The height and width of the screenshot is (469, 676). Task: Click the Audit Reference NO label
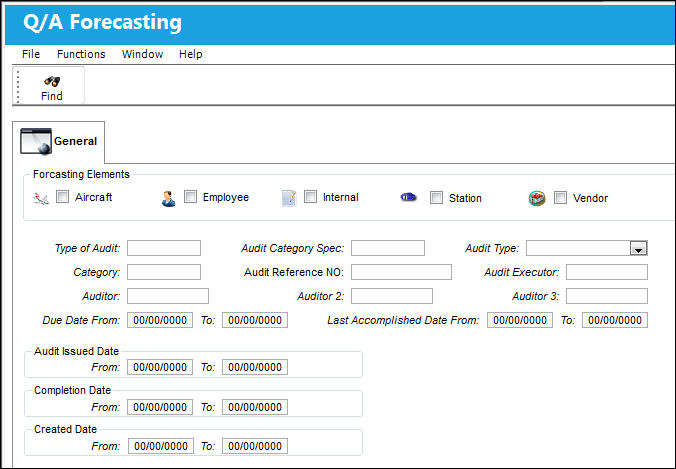(x=294, y=272)
